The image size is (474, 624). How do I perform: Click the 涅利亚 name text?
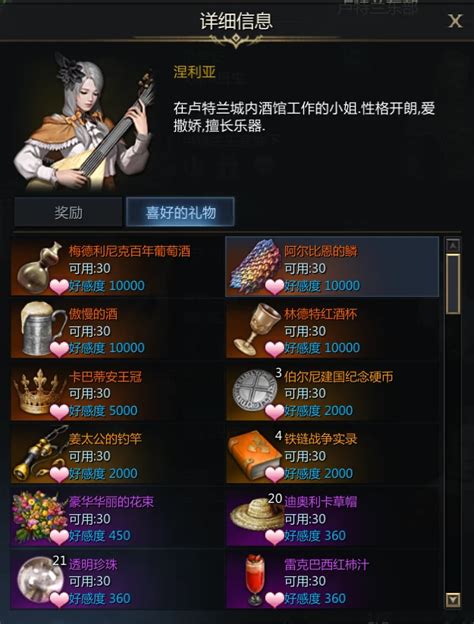click(194, 72)
